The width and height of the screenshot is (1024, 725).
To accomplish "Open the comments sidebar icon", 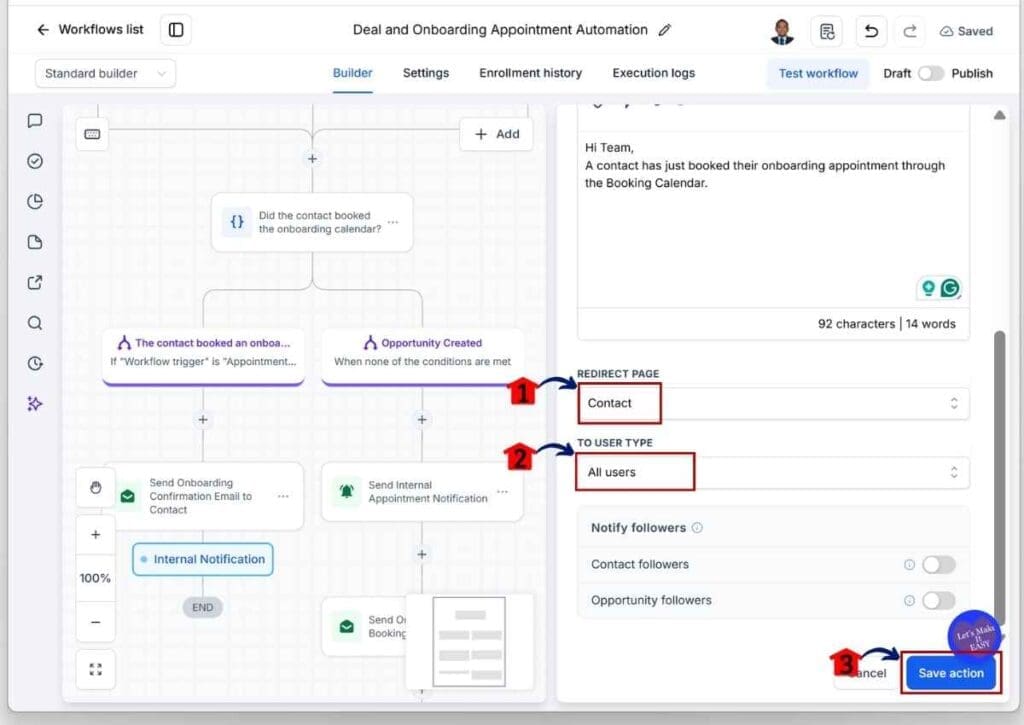I will pos(35,121).
